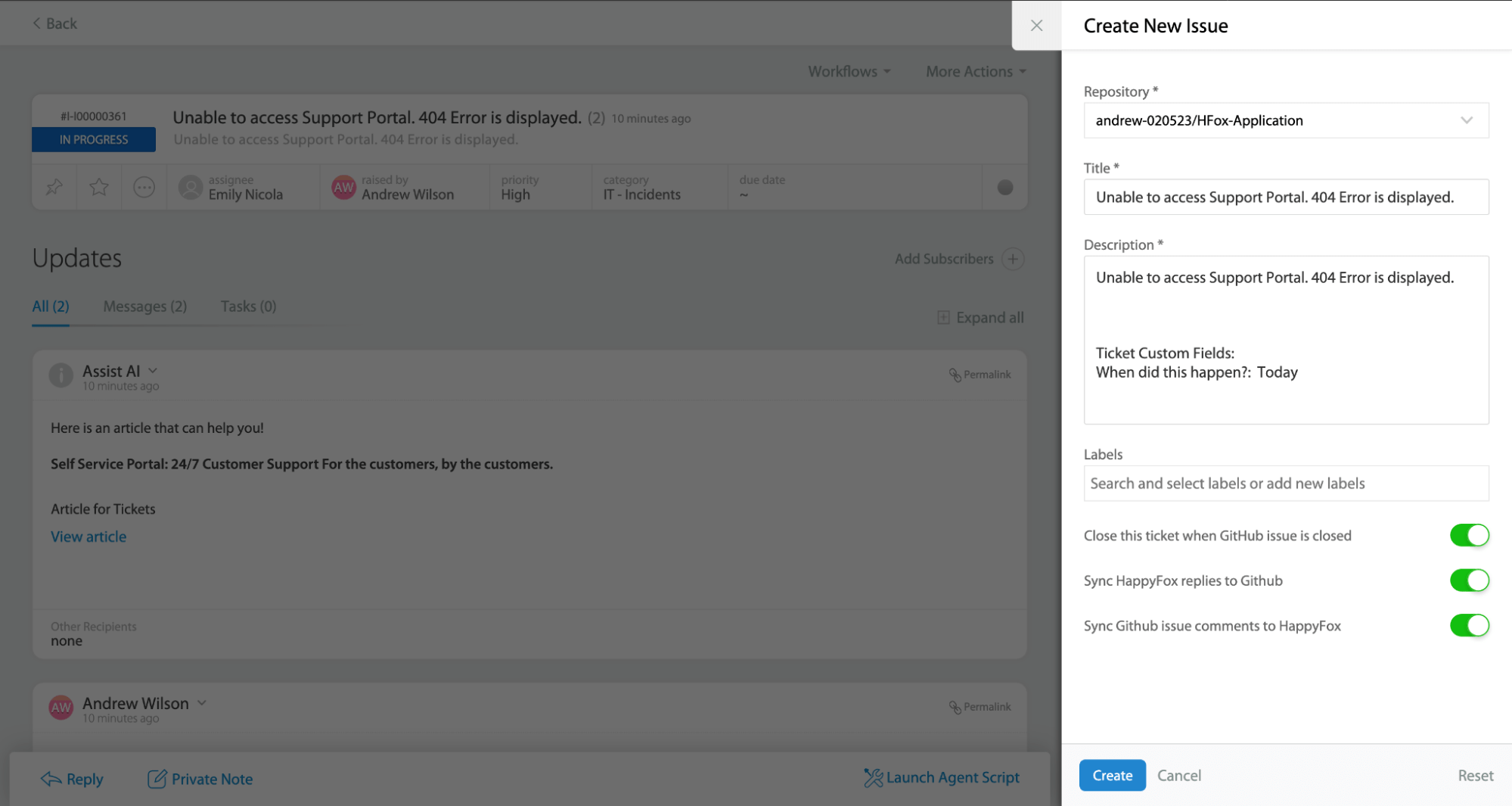Open the Tasks tab

pos(248,306)
